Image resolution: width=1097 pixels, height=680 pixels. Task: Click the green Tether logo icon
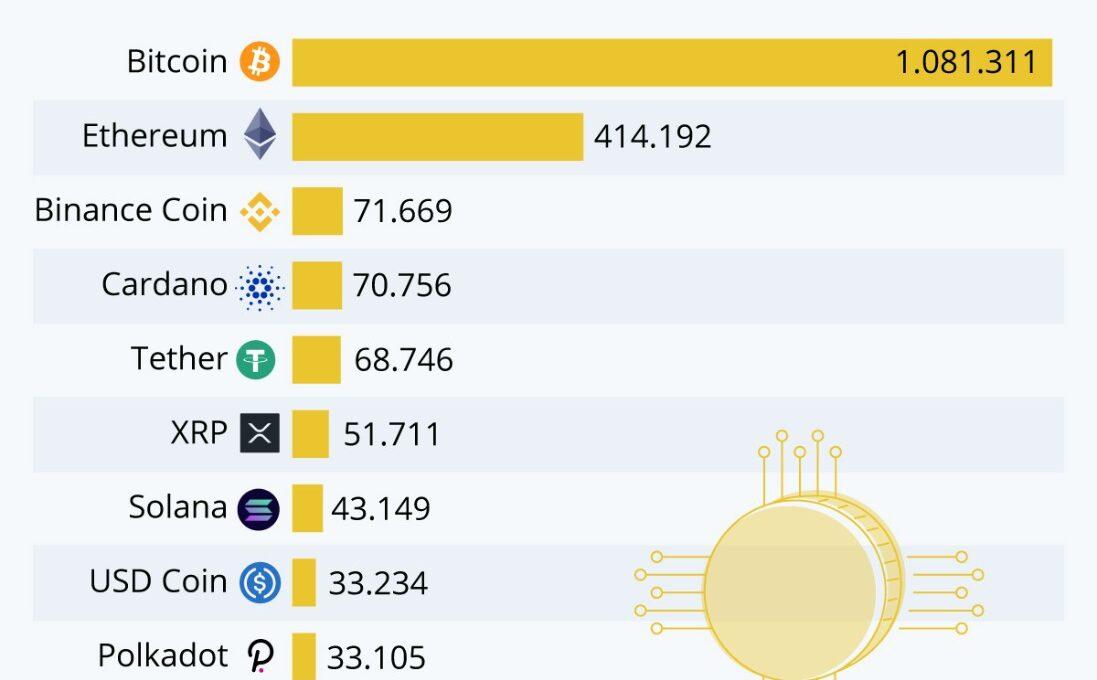pos(256,359)
